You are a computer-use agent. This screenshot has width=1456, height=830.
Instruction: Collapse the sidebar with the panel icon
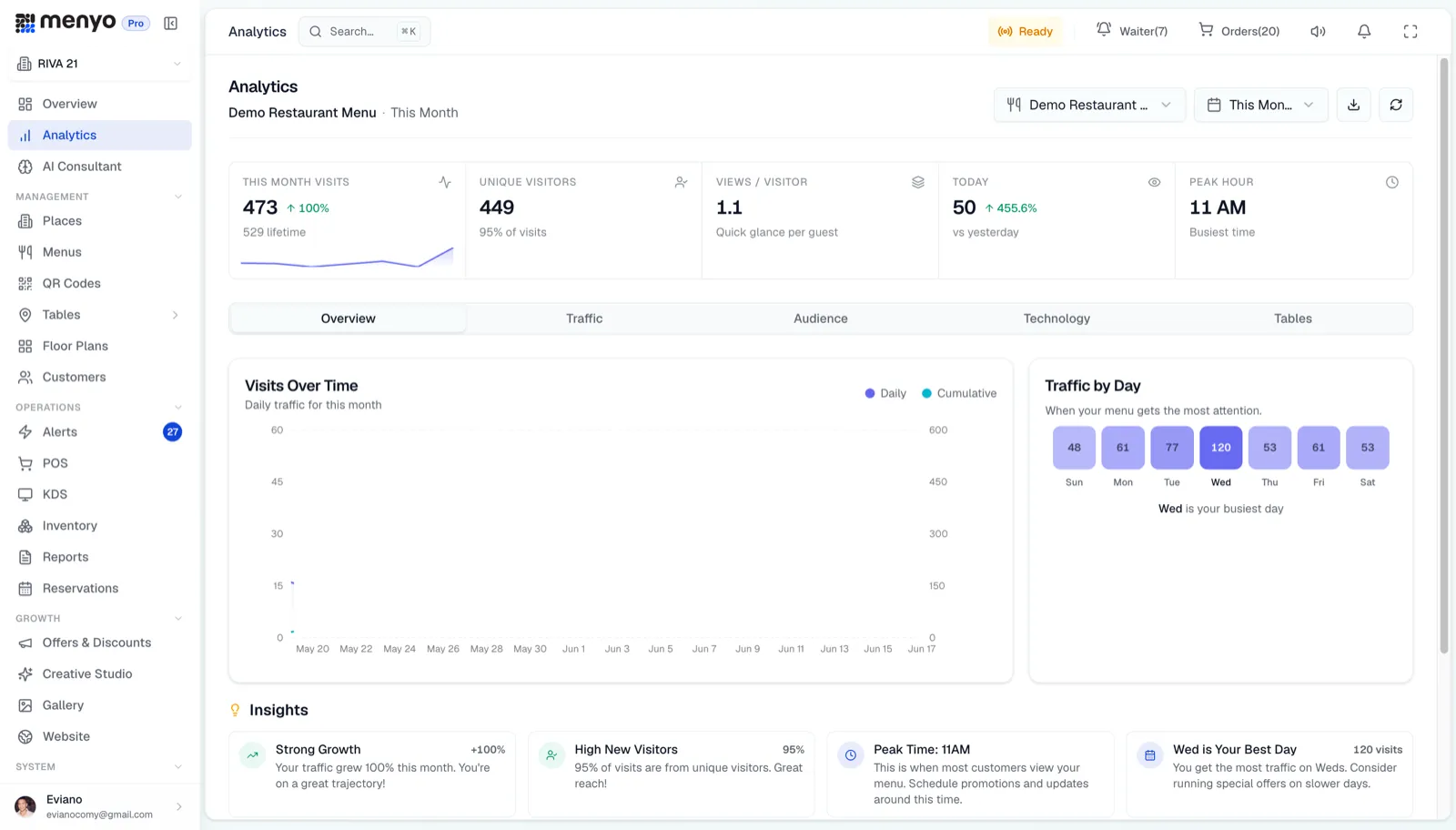pos(170,24)
